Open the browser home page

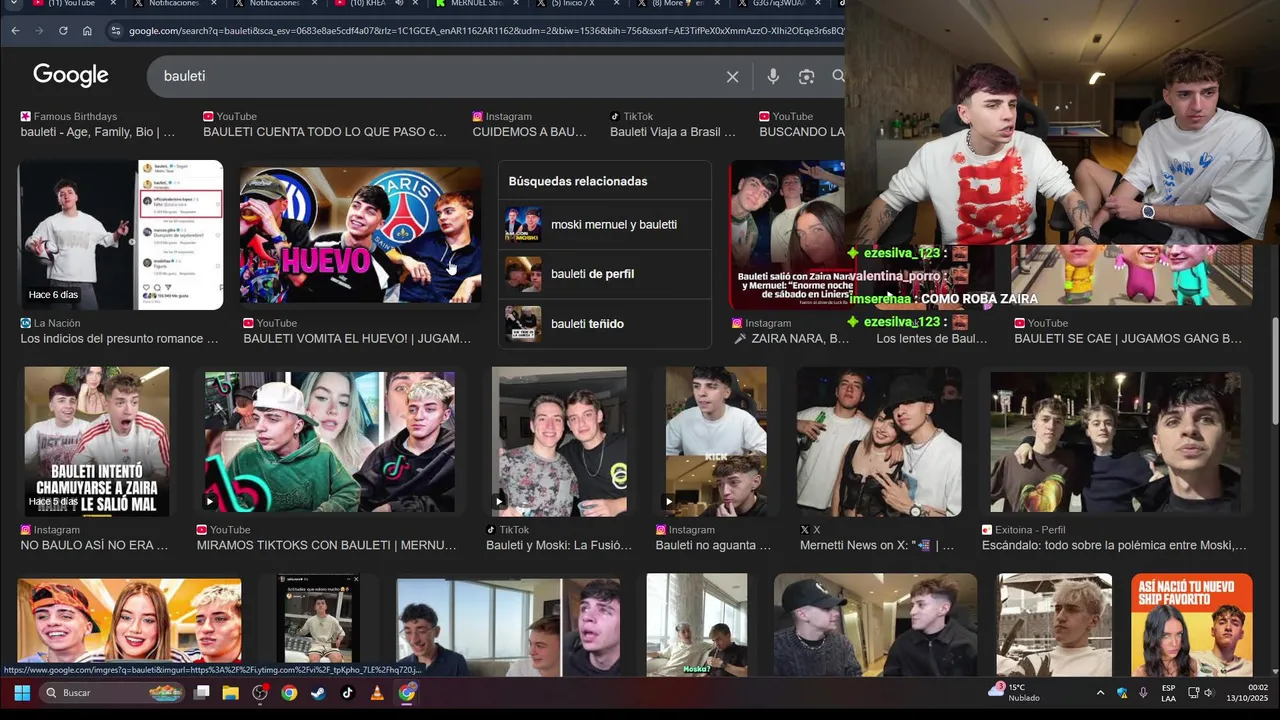(87, 31)
